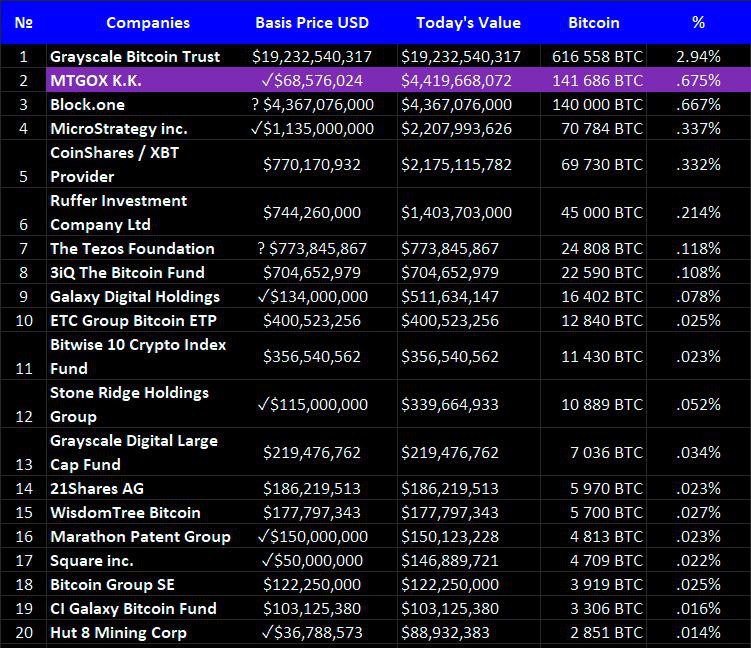Select the CoinShares / XBT Provider cell
751x648 pixels.
click(x=114, y=164)
